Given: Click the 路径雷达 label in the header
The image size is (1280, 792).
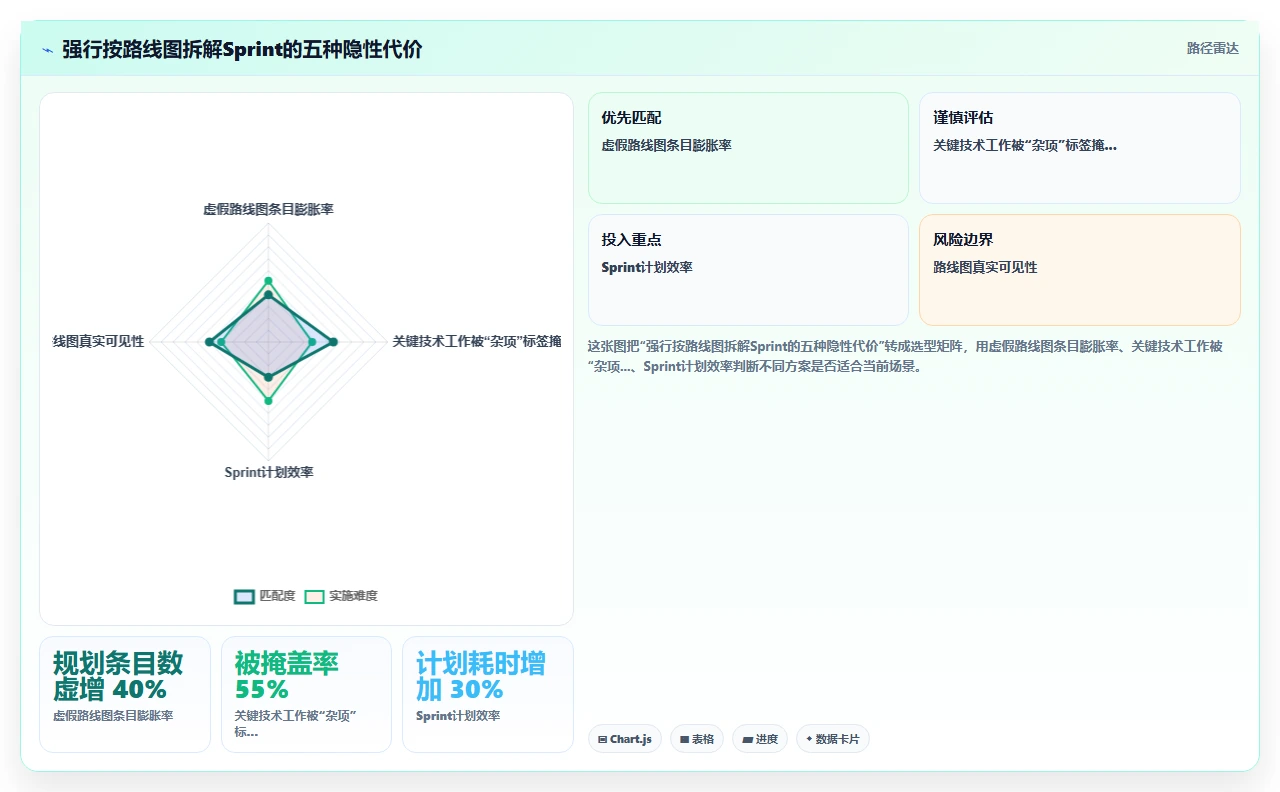Looking at the screenshot, I should point(1212,48).
